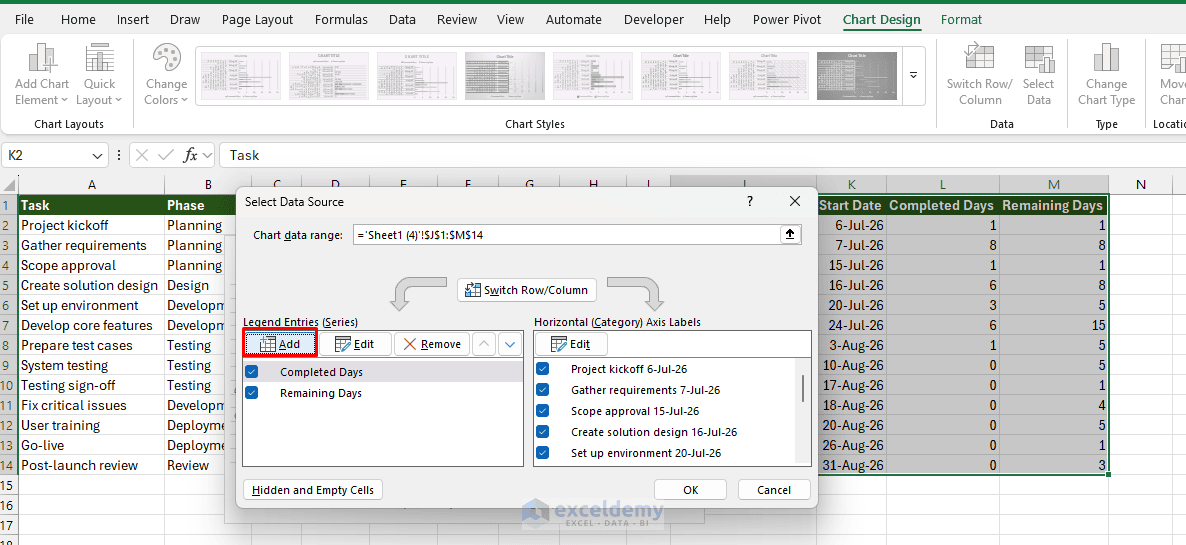1186x545 pixels.
Task: Click the three-dot formula bar handle
Action: point(119,155)
